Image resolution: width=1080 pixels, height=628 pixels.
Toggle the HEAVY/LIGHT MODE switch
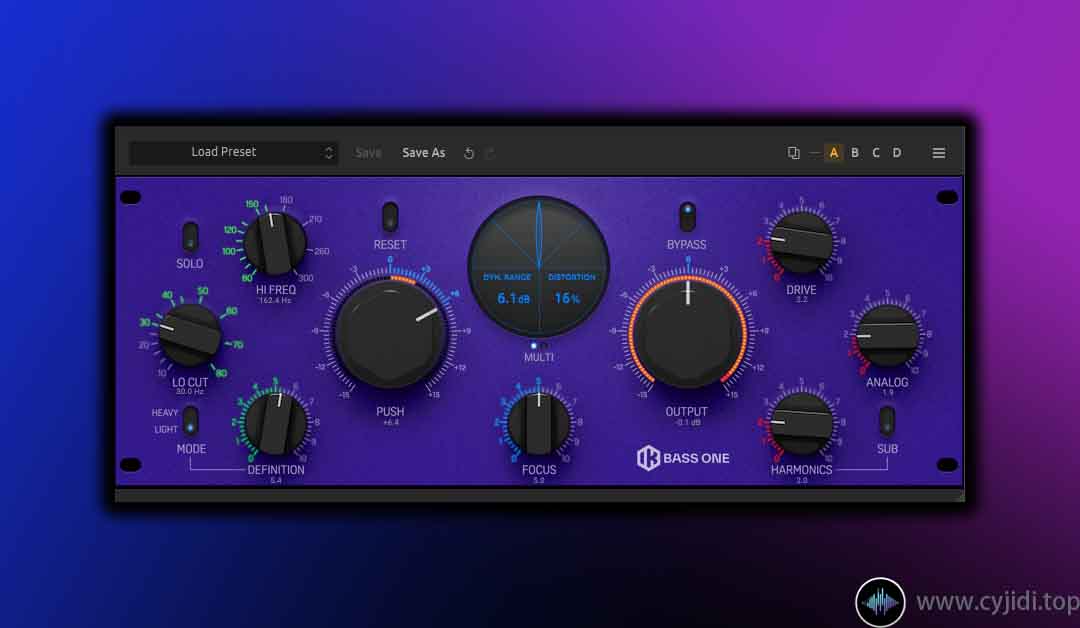click(191, 421)
